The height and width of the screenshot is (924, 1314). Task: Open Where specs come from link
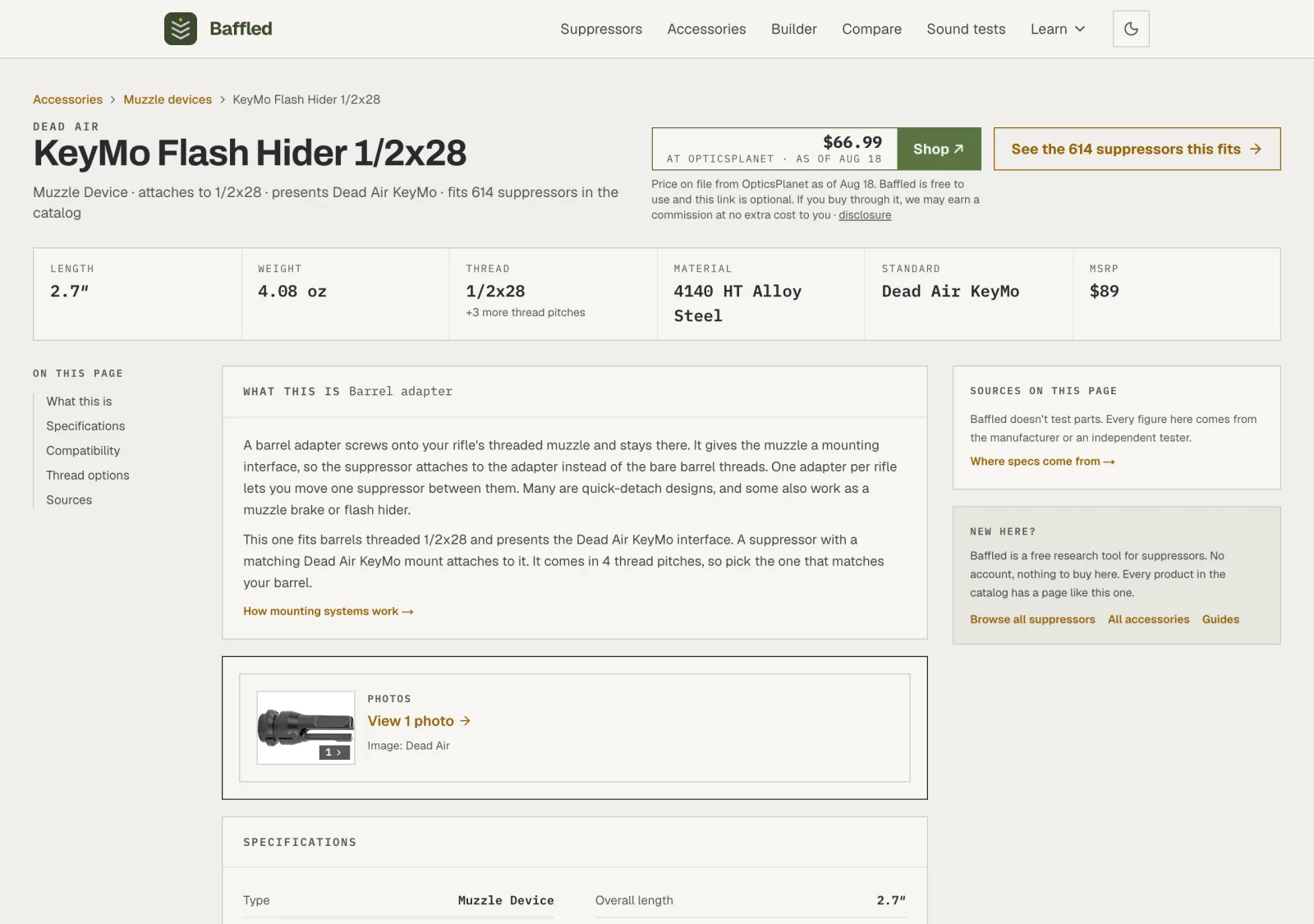(x=1042, y=462)
